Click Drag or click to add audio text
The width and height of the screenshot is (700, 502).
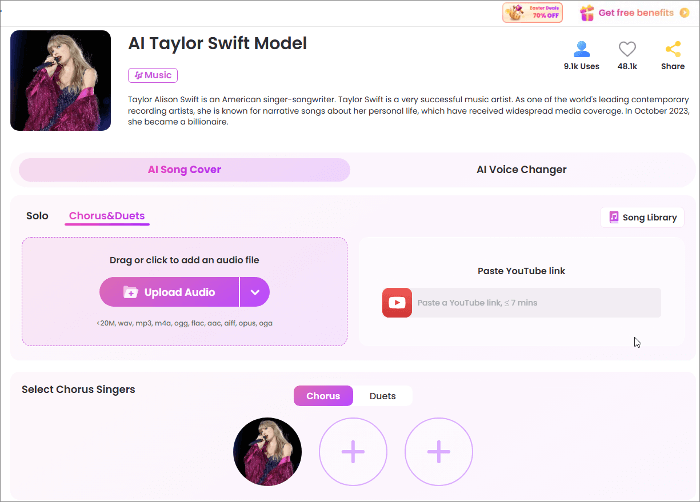point(184,260)
